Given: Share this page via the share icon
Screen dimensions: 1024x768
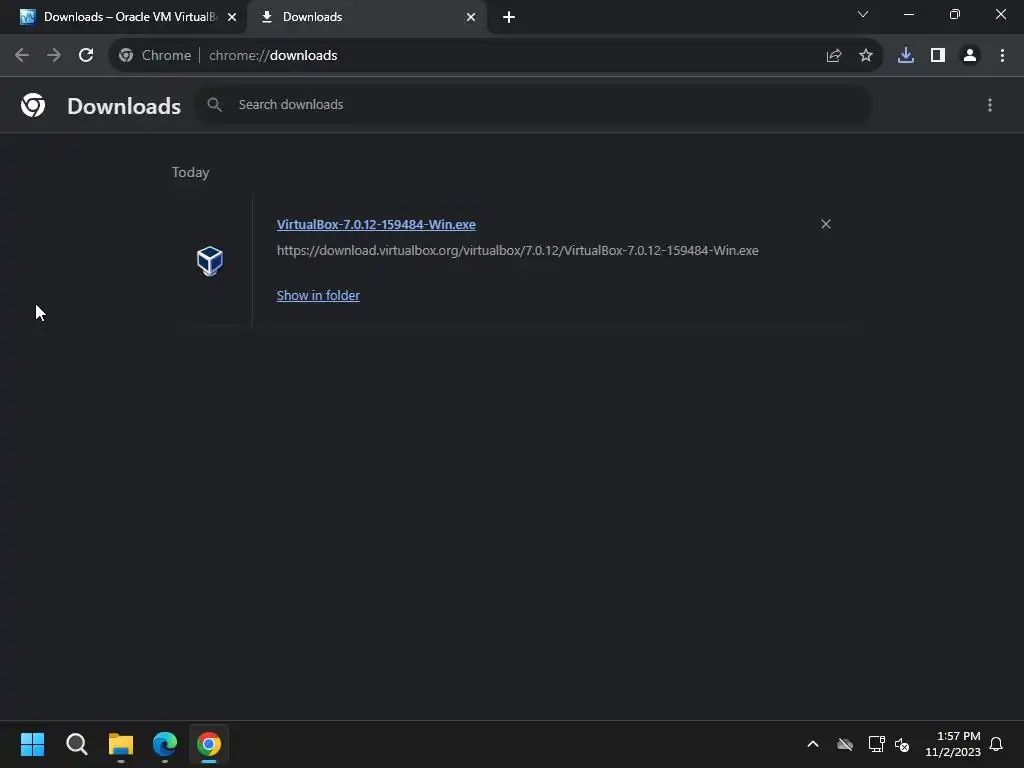Looking at the screenshot, I should pos(834,56).
